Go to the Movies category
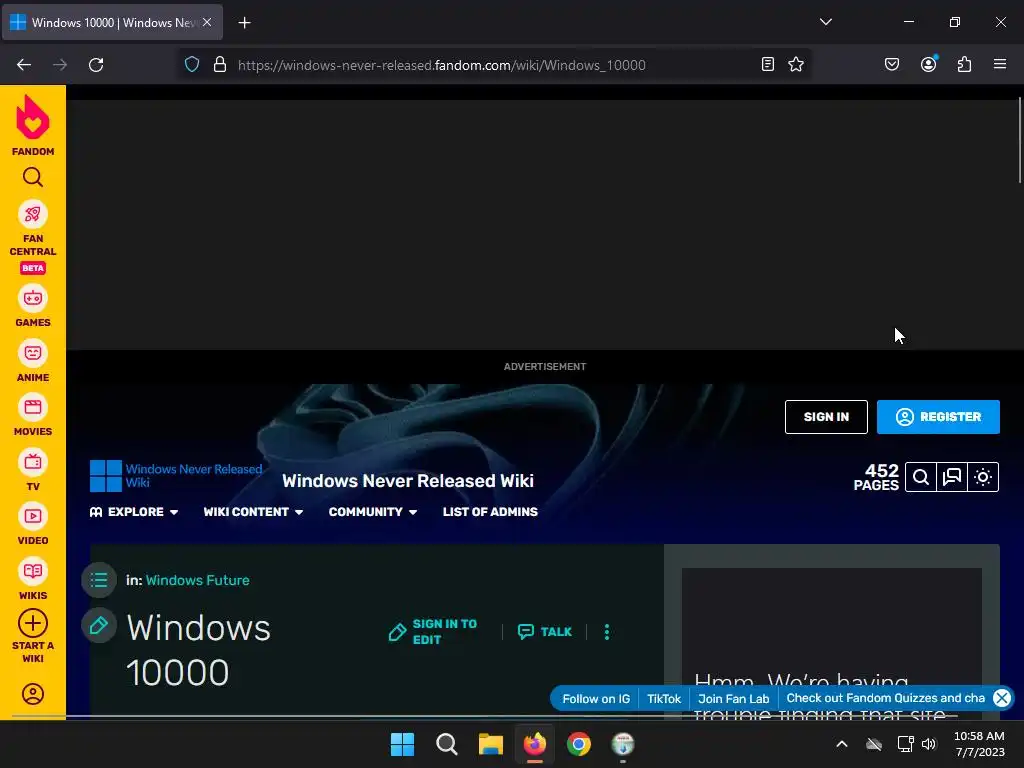 33,415
